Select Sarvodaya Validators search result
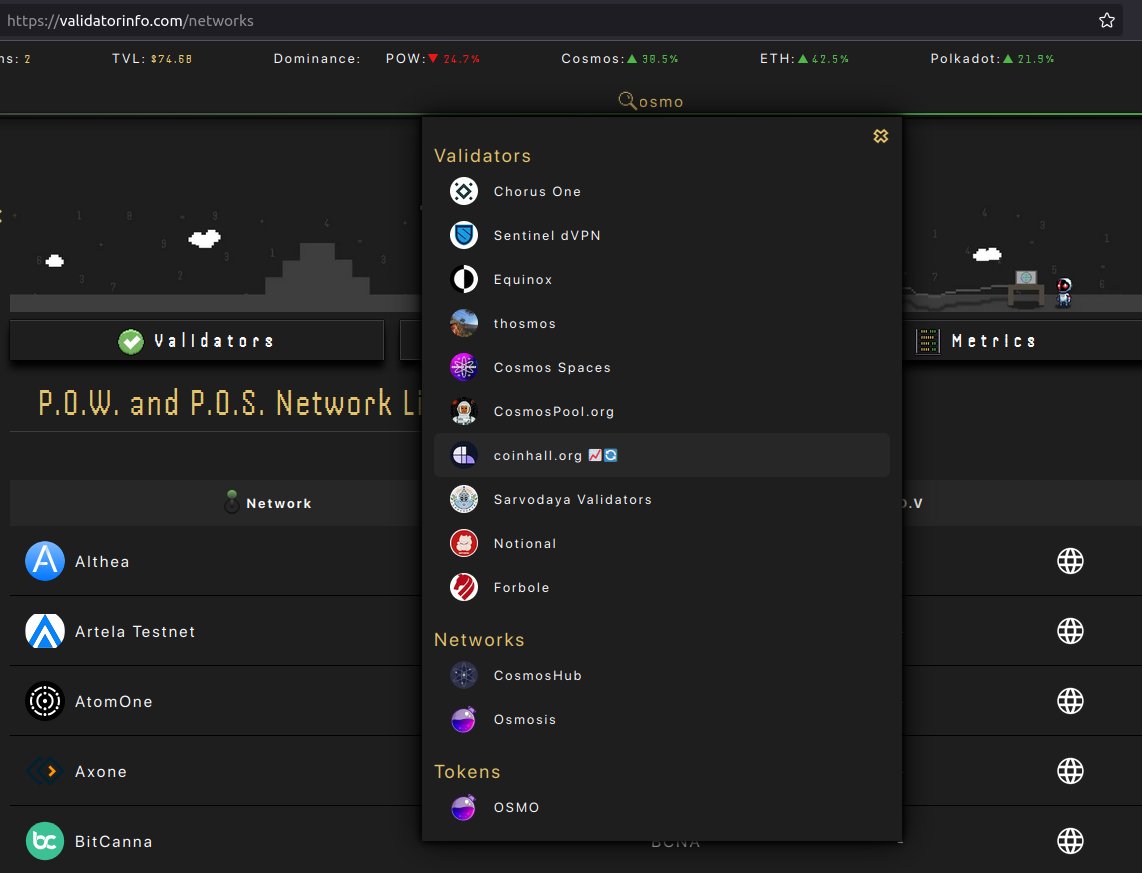The image size is (1142, 873). (662, 499)
